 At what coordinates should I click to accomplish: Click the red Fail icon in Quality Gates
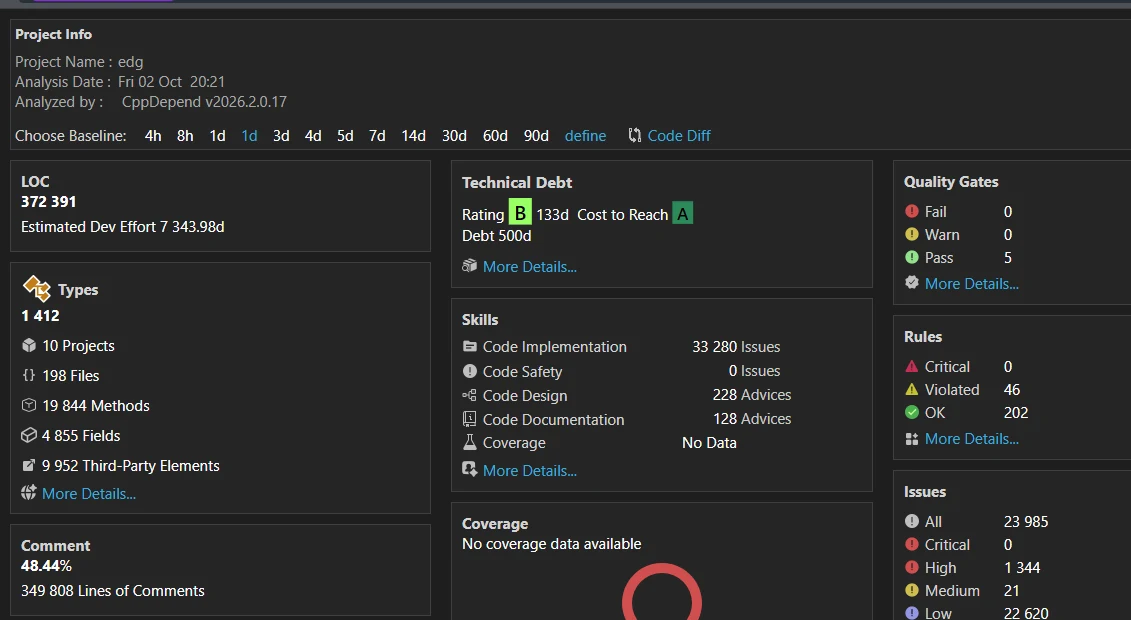click(x=912, y=211)
